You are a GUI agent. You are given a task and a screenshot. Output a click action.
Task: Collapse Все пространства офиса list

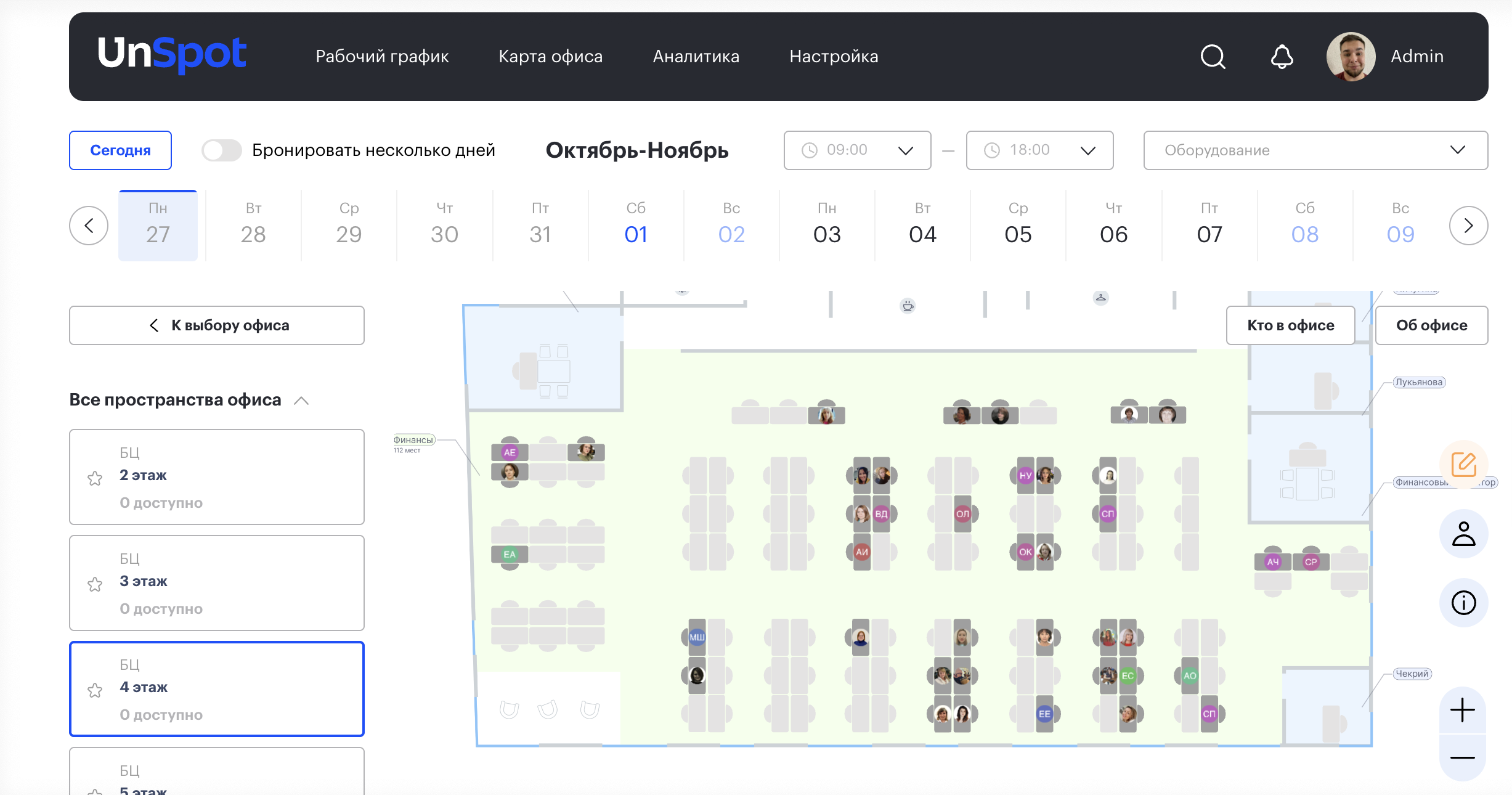(301, 401)
